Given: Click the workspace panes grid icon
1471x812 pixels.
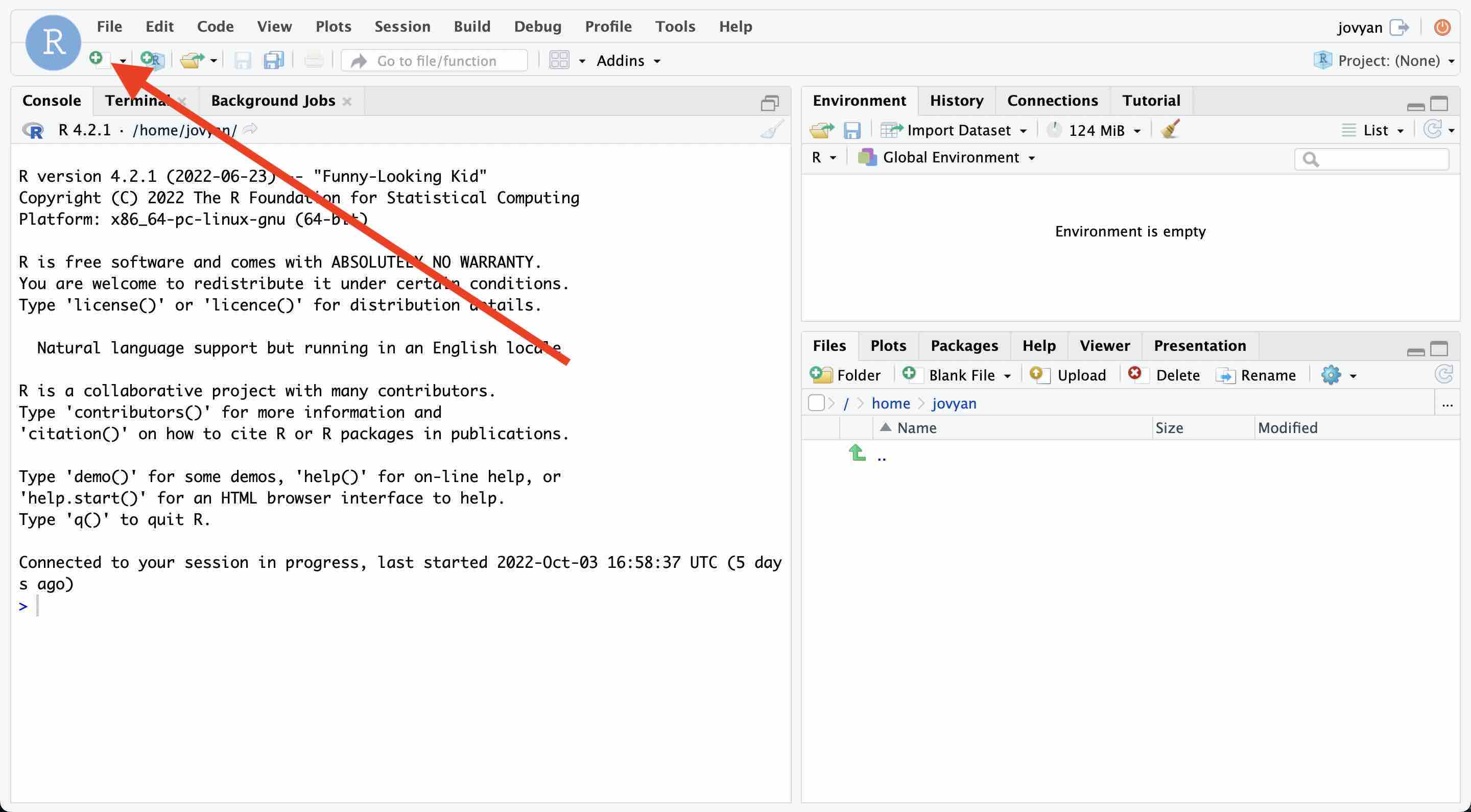Looking at the screenshot, I should pyautogui.click(x=559, y=60).
